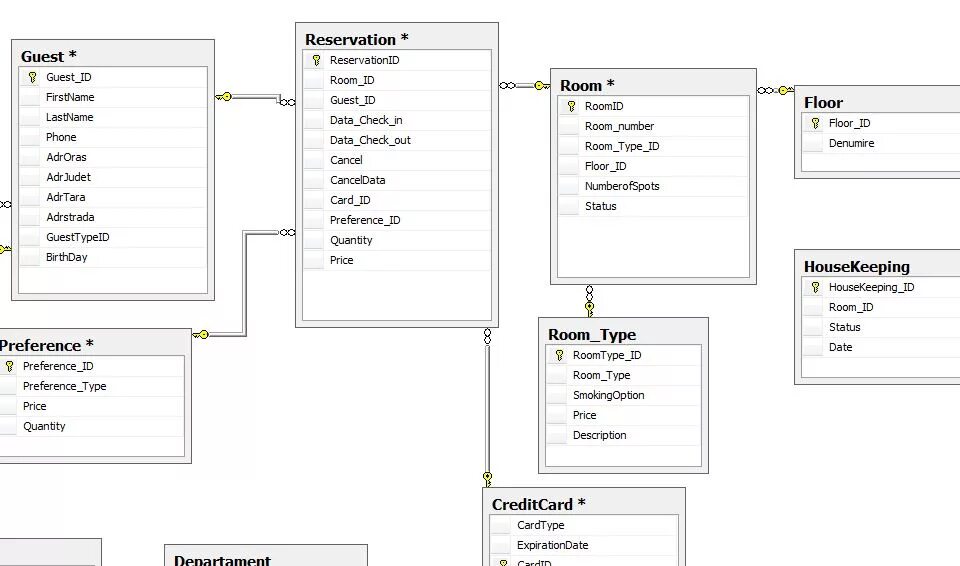Screen dimensions: 960x566
Task: Select Quantity column in Preference table
Action: pyautogui.click(x=92, y=426)
